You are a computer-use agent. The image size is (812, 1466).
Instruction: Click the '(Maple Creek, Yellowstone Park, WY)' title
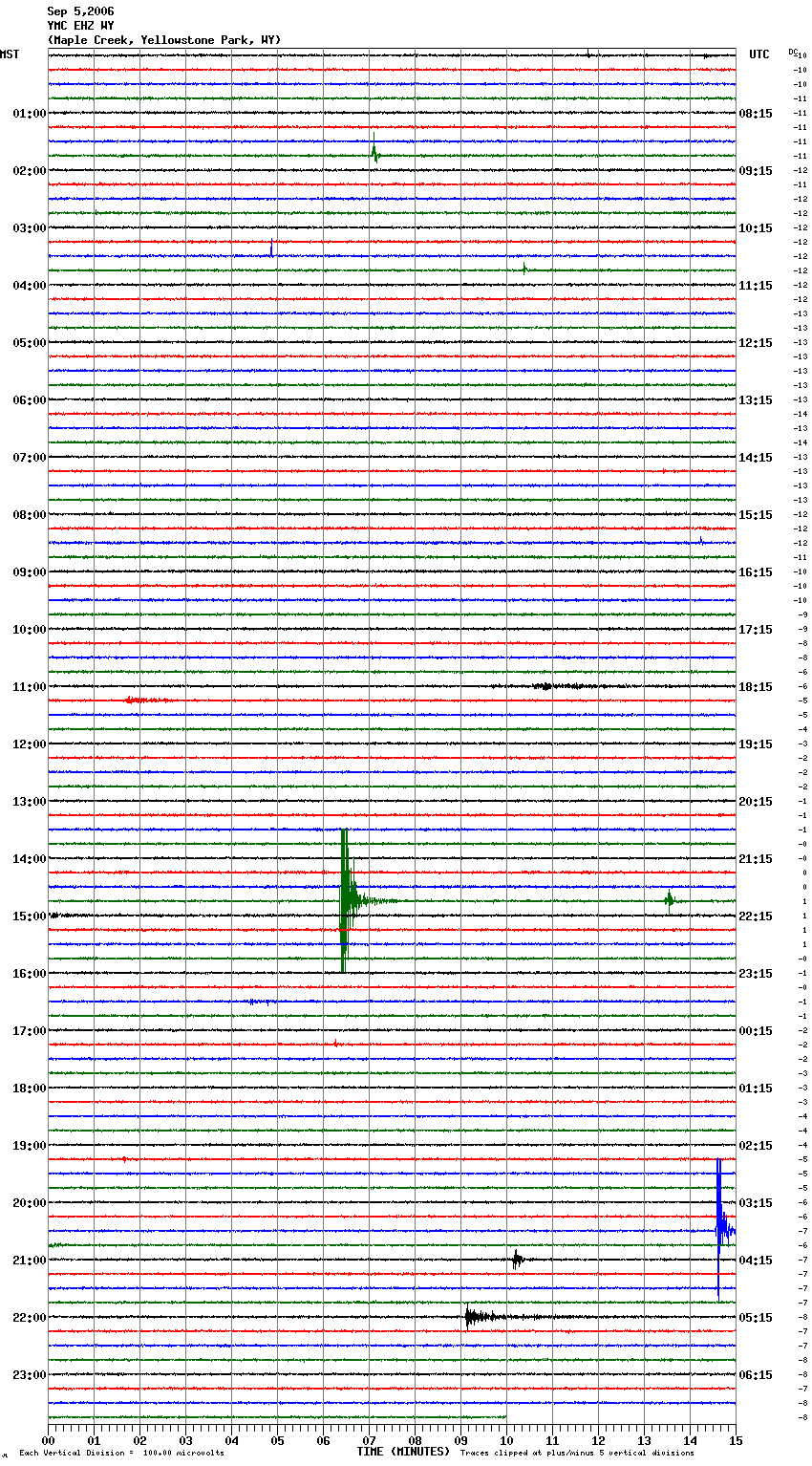(x=164, y=40)
